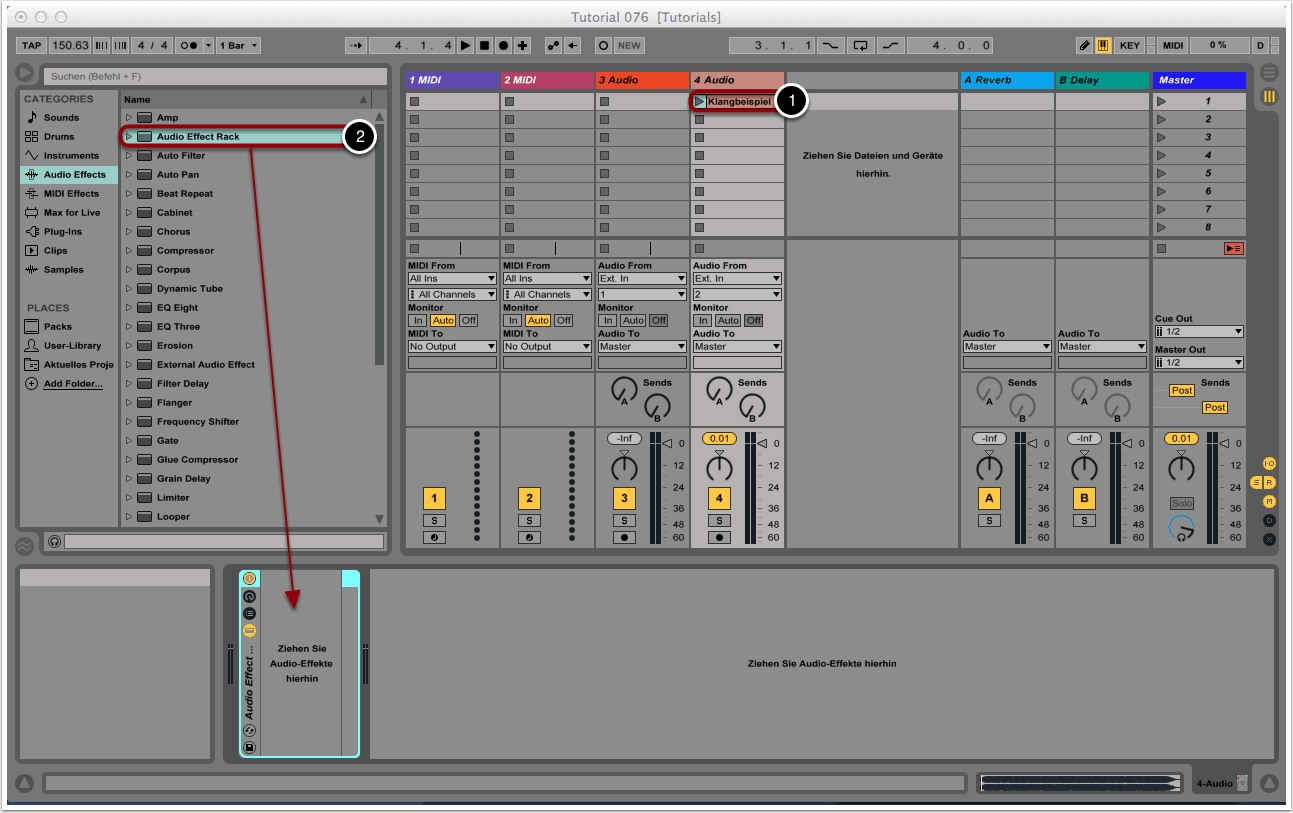Open User-Library in Places
Image resolution: width=1293 pixels, height=813 pixels.
[72, 345]
